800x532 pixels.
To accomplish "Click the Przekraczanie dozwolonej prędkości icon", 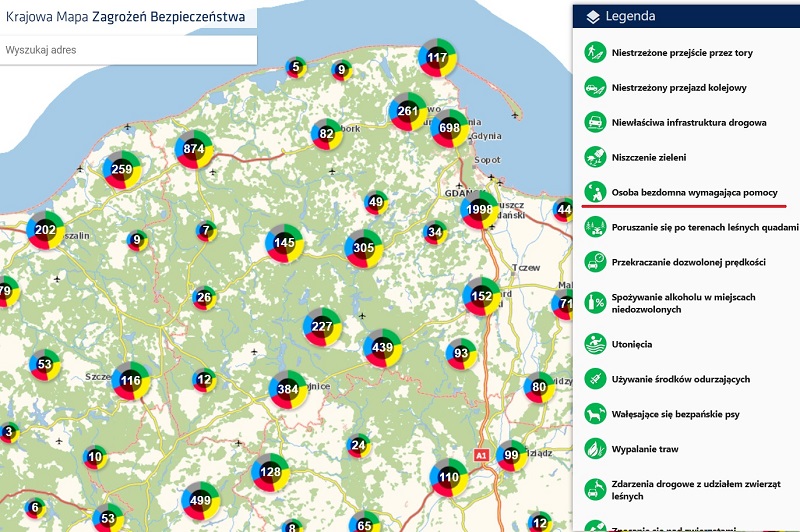I will coord(595,262).
